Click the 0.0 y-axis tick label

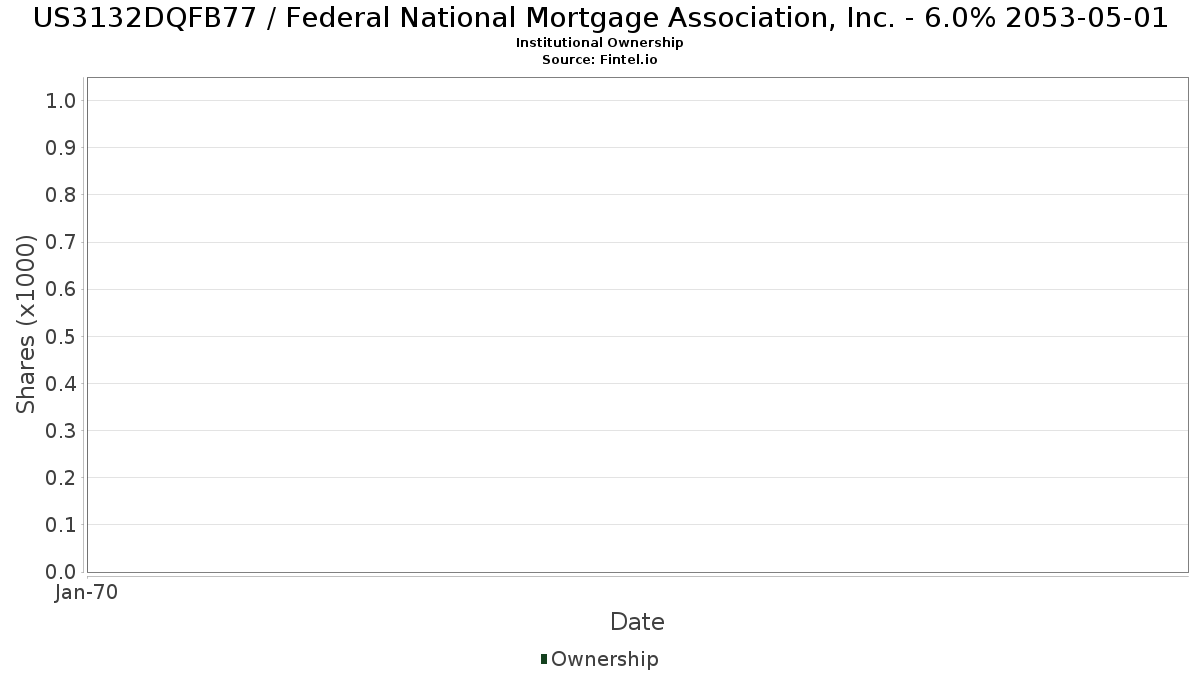[x=62, y=572]
